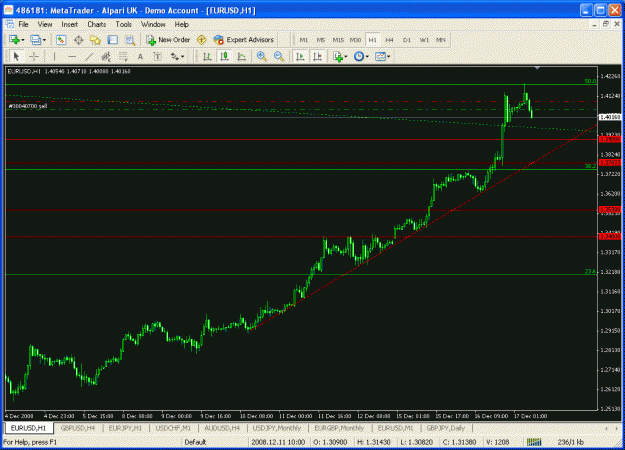Switch to the USDJPY,Monthly chart tab
The image size is (625, 450).
click(x=277, y=428)
